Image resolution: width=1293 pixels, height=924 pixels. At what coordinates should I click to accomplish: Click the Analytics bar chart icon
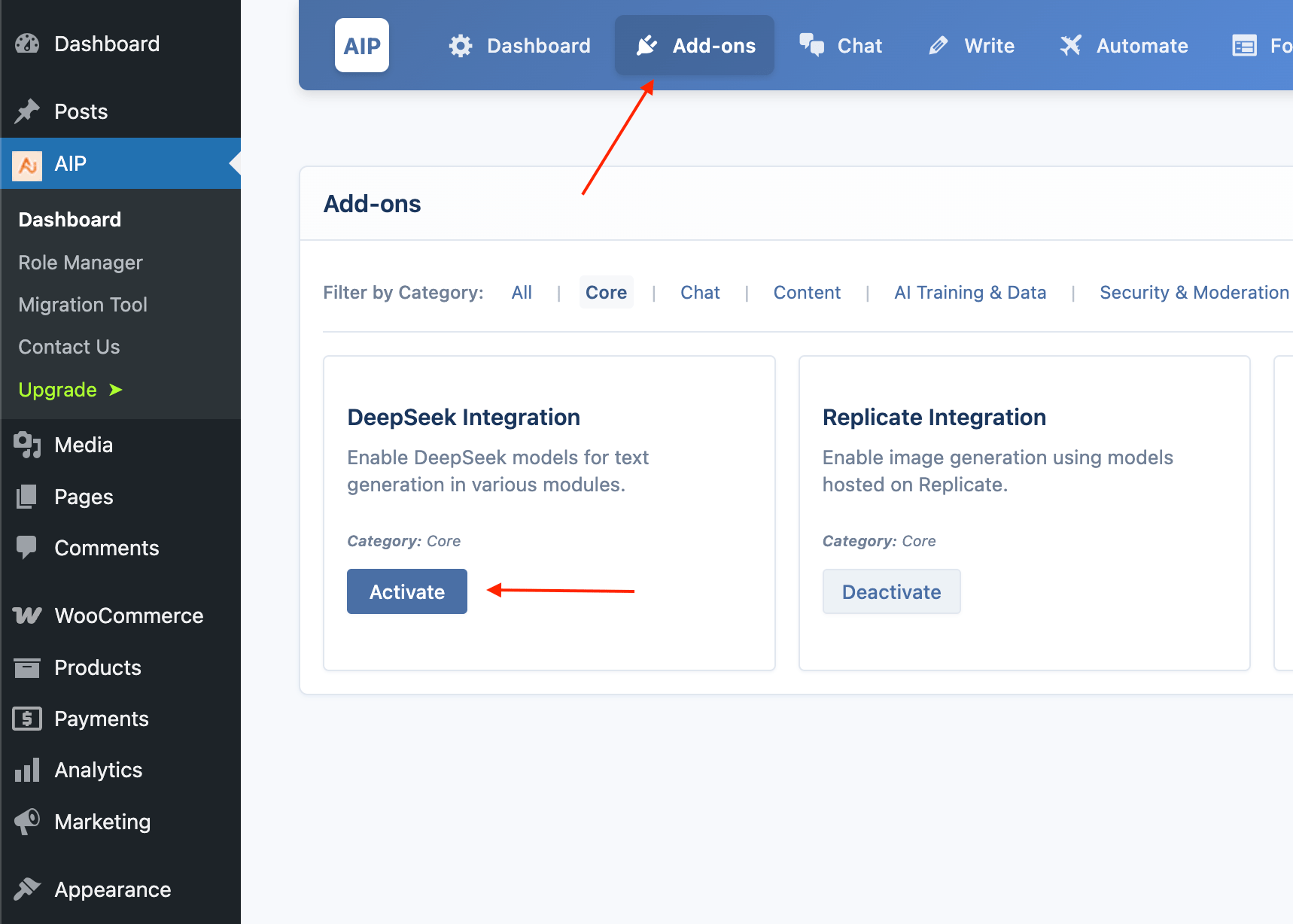[x=27, y=770]
